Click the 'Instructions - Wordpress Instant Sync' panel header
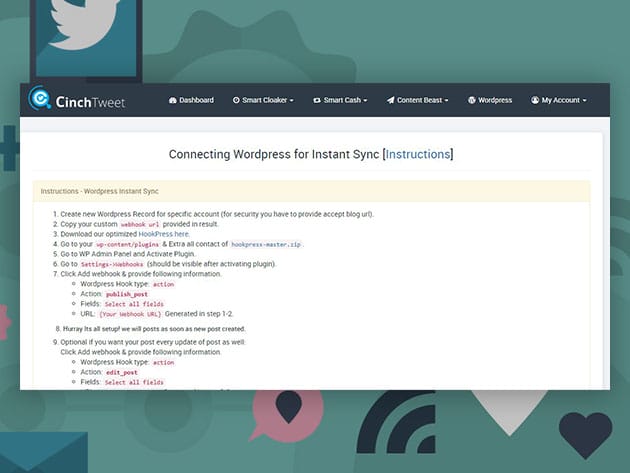This screenshot has width=630, height=473. coord(99,191)
